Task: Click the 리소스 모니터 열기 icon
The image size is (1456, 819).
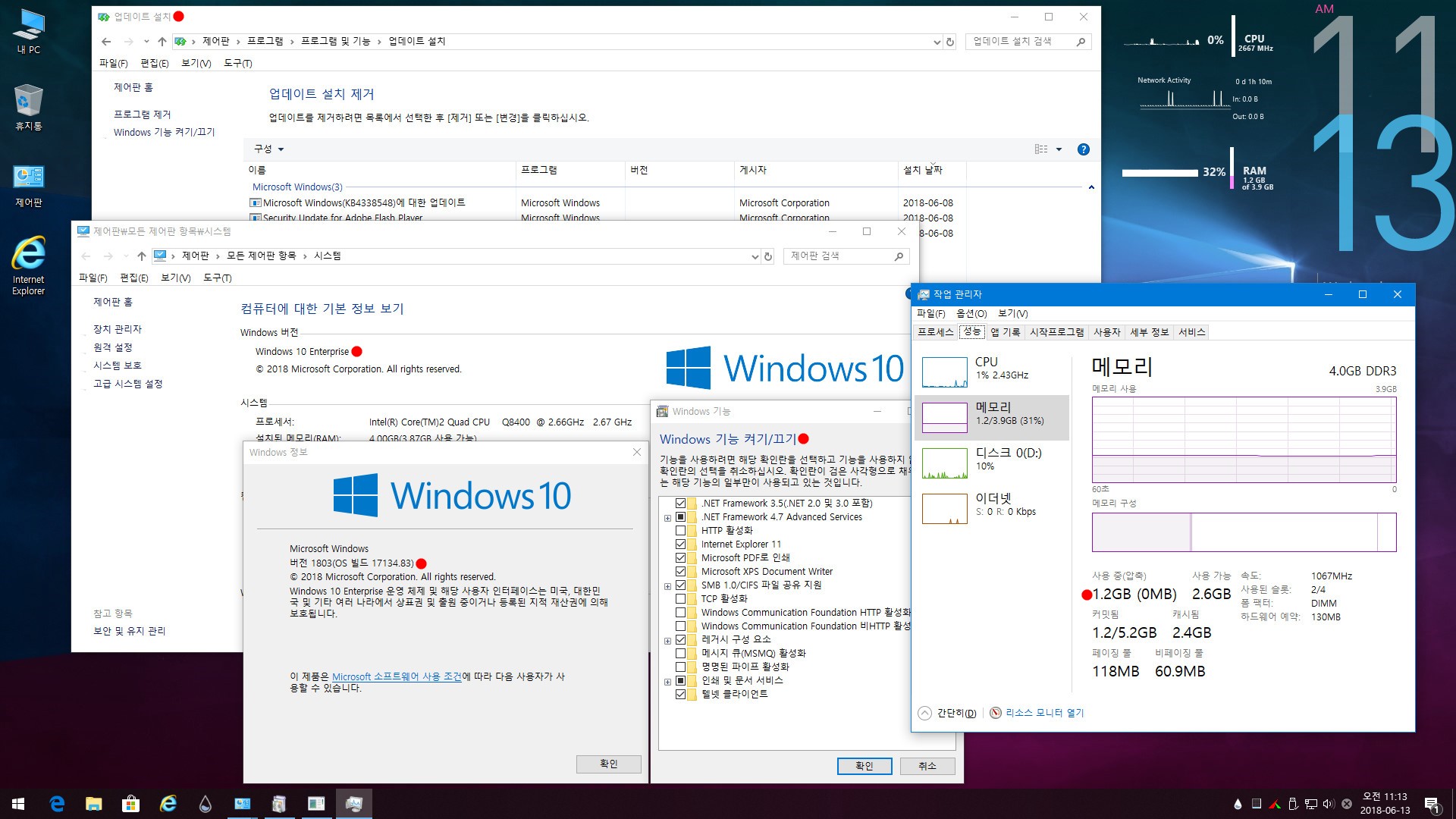Action: tap(996, 713)
